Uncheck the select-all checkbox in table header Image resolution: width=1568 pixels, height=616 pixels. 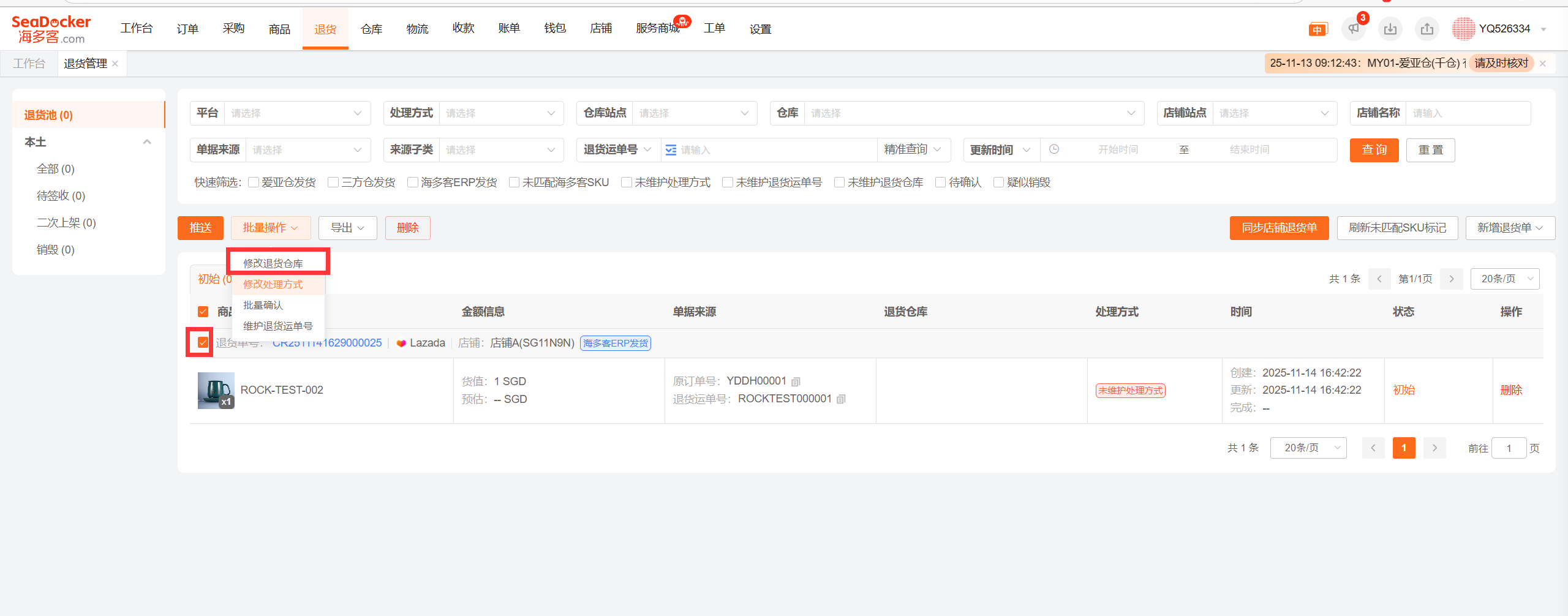click(x=203, y=312)
